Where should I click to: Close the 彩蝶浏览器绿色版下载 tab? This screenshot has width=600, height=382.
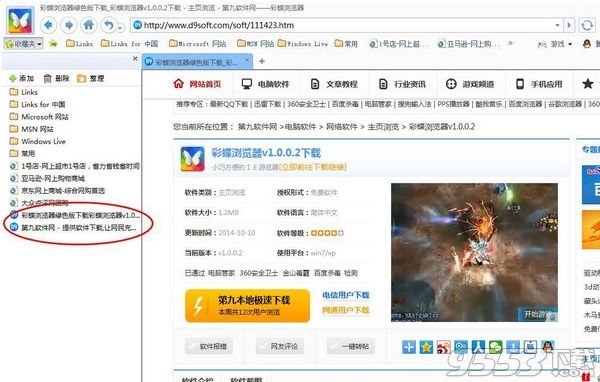[247, 60]
